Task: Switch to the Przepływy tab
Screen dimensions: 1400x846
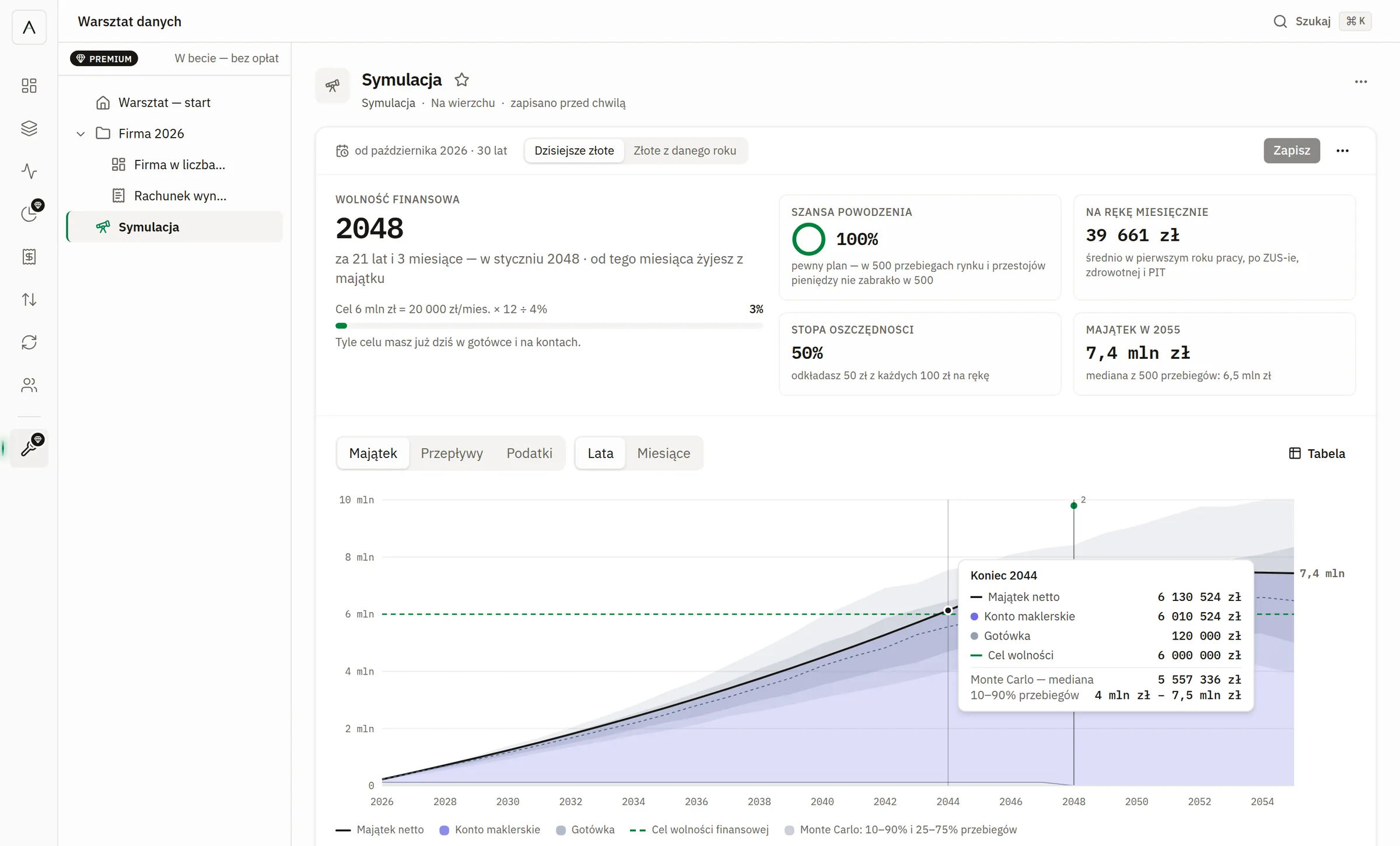Action: coord(452,453)
